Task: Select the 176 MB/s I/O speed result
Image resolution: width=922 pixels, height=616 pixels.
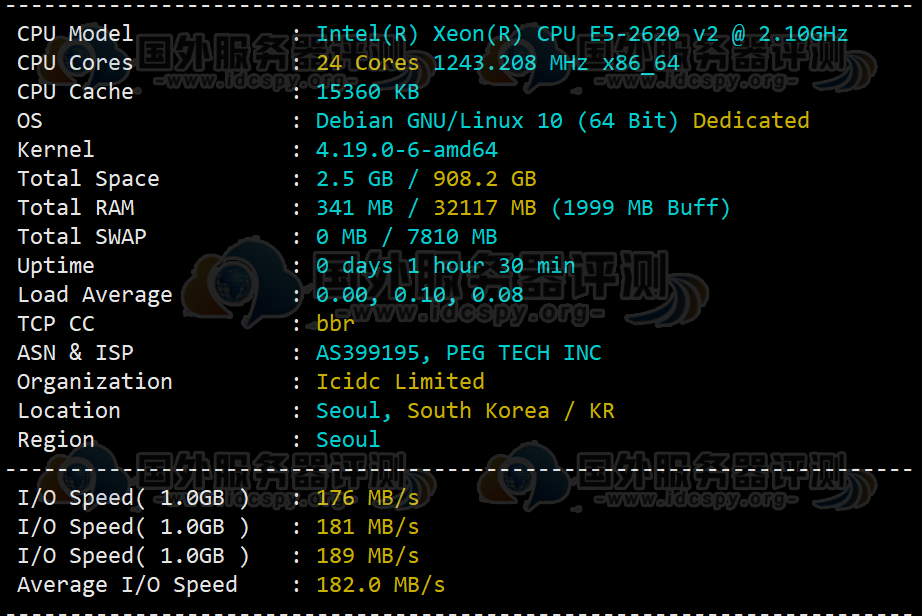Action: [367, 498]
